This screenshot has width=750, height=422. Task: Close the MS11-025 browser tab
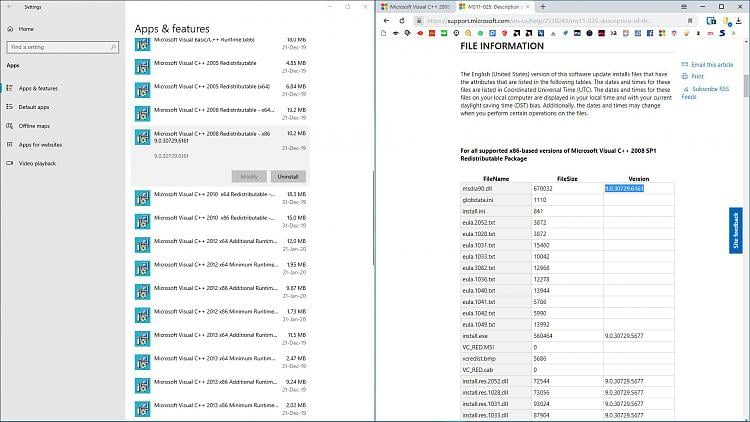pyautogui.click(x=528, y=7)
